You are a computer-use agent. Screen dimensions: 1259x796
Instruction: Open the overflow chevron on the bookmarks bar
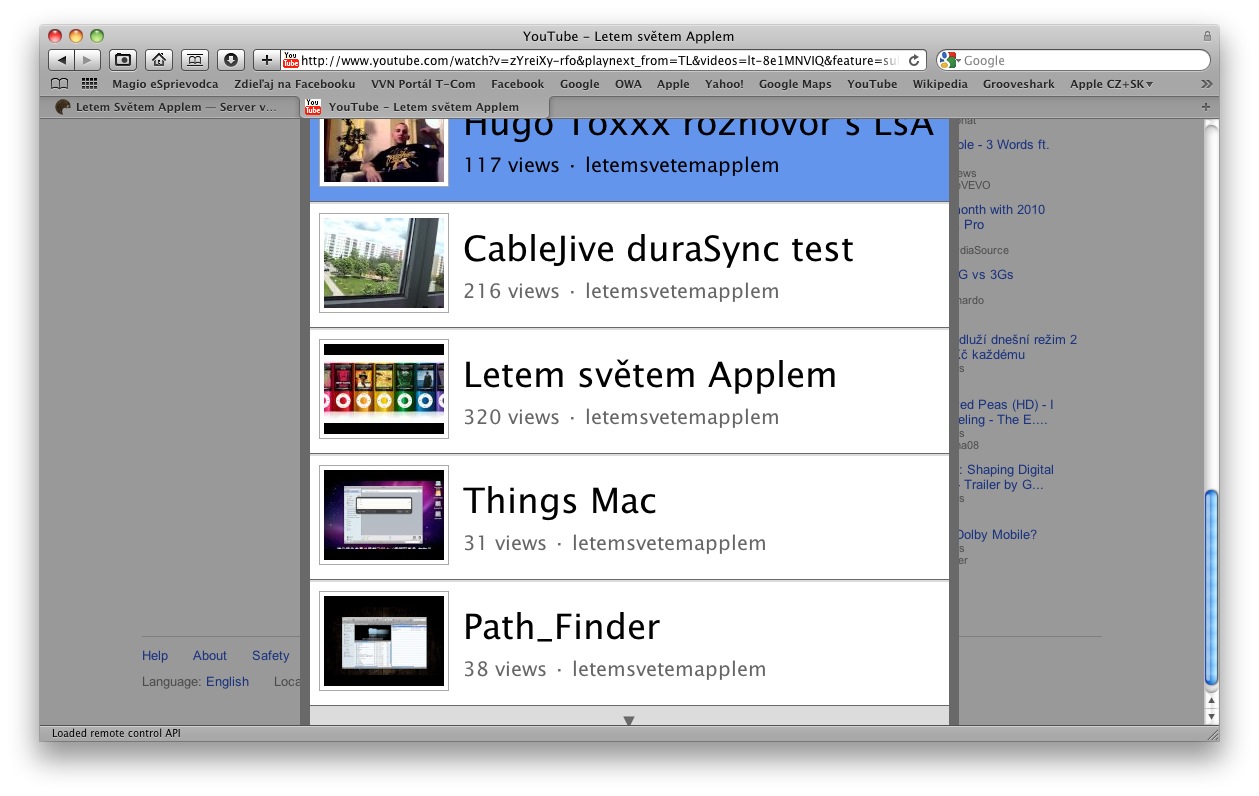click(x=1205, y=84)
